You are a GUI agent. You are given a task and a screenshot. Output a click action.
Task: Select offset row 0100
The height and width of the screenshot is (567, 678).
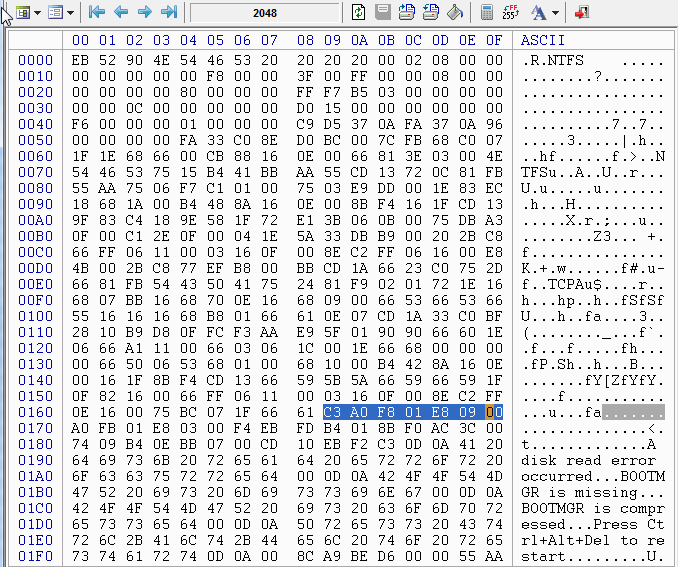[35, 316]
